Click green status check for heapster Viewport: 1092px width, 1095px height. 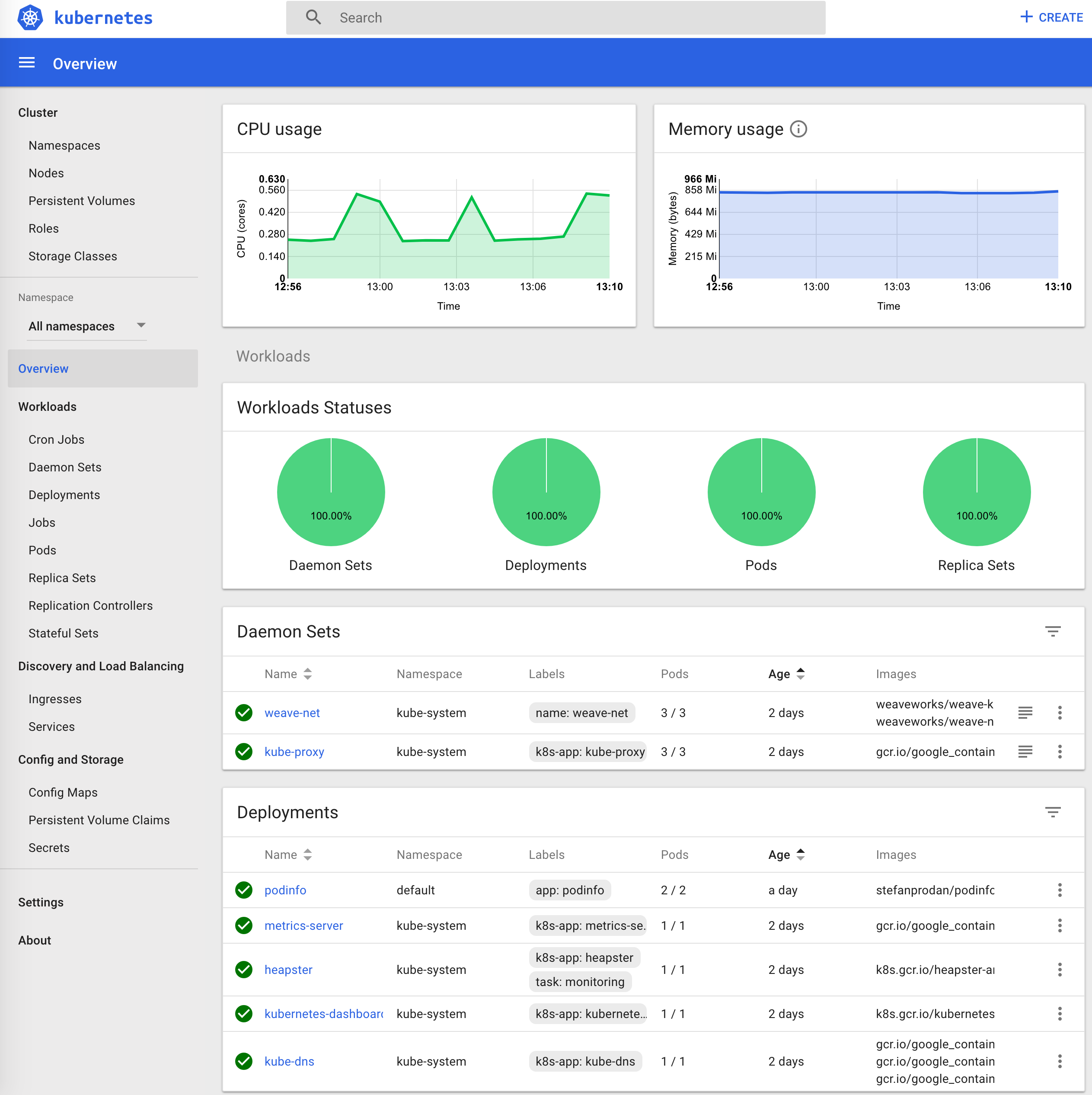tap(244, 970)
